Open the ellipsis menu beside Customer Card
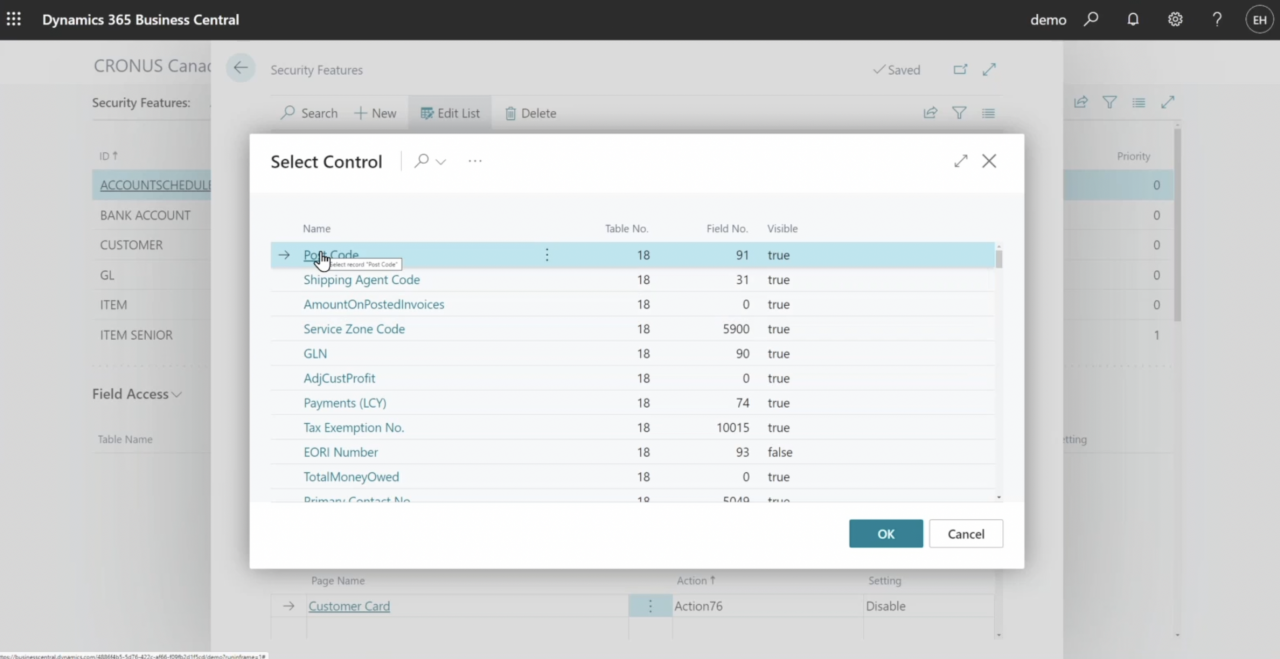Viewport: 1280px width, 659px height. (650, 605)
